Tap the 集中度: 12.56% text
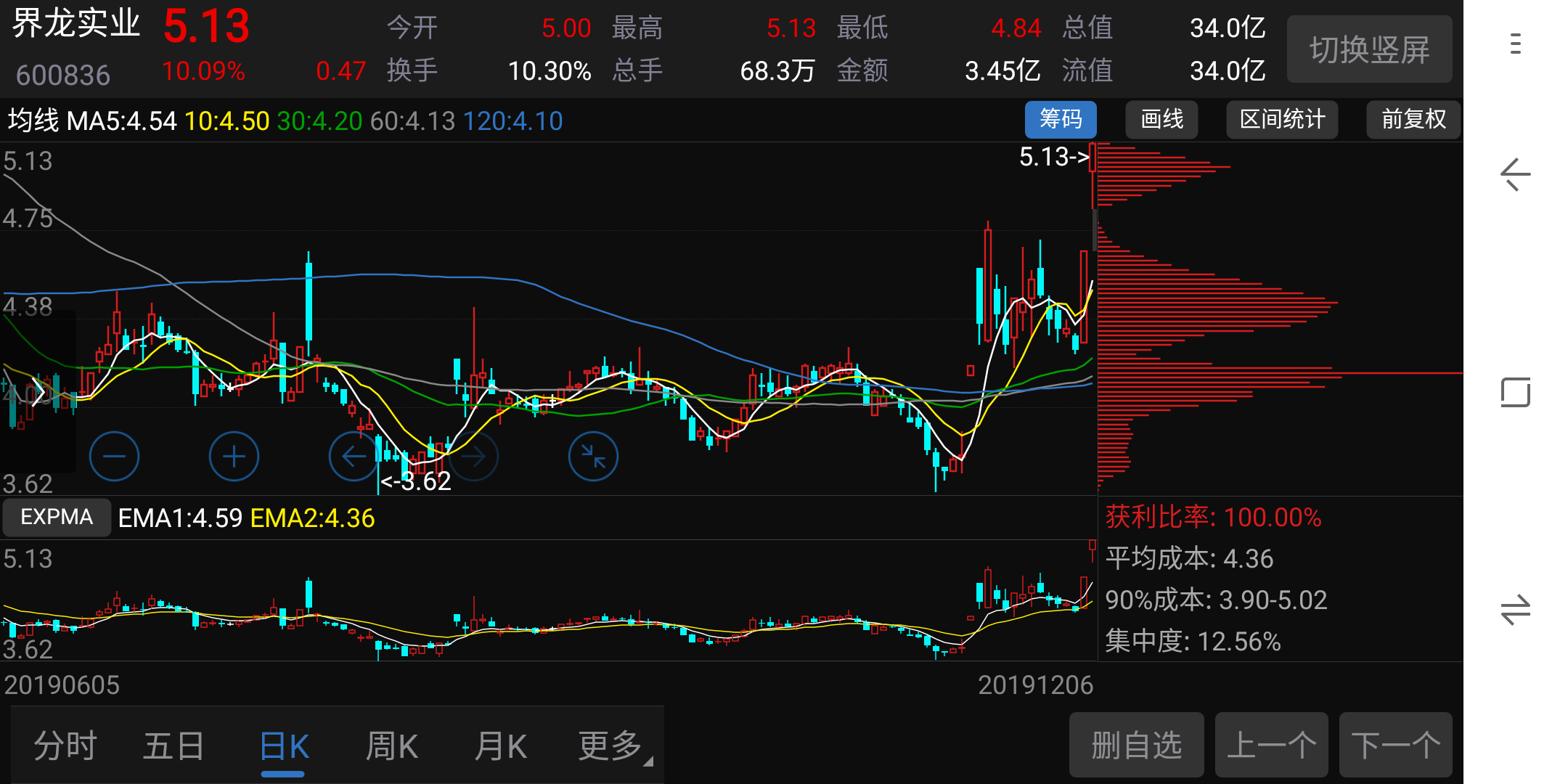 click(x=1193, y=641)
